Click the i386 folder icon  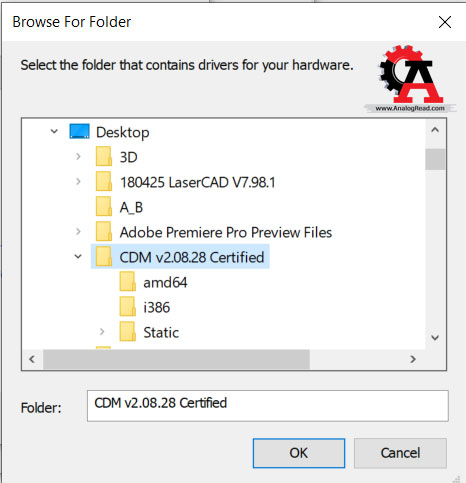click(x=128, y=307)
